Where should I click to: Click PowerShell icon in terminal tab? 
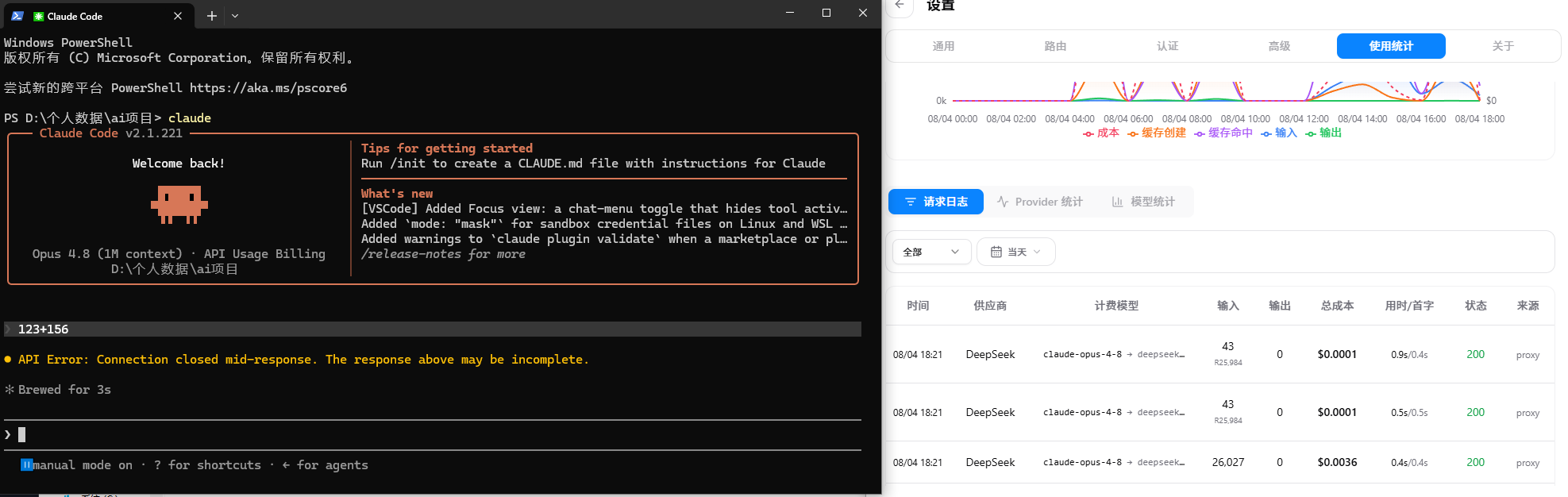(17, 16)
